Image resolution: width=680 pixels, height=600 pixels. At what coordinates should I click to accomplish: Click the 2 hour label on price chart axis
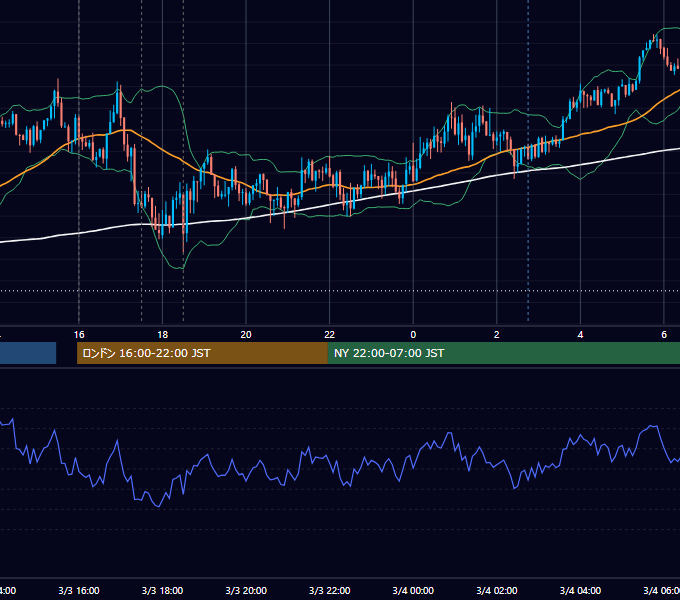(497, 335)
